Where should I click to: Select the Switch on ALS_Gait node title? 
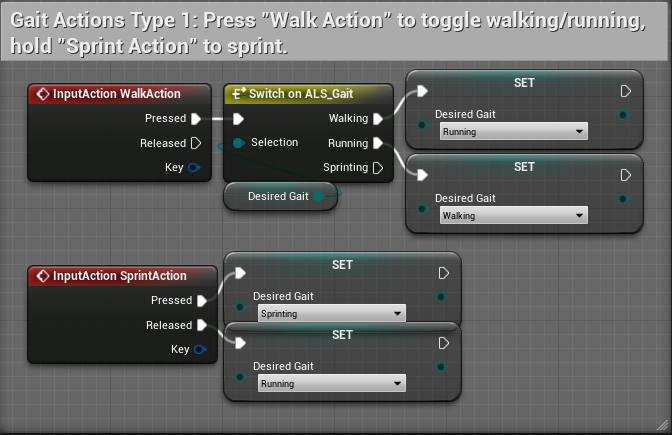(x=300, y=94)
